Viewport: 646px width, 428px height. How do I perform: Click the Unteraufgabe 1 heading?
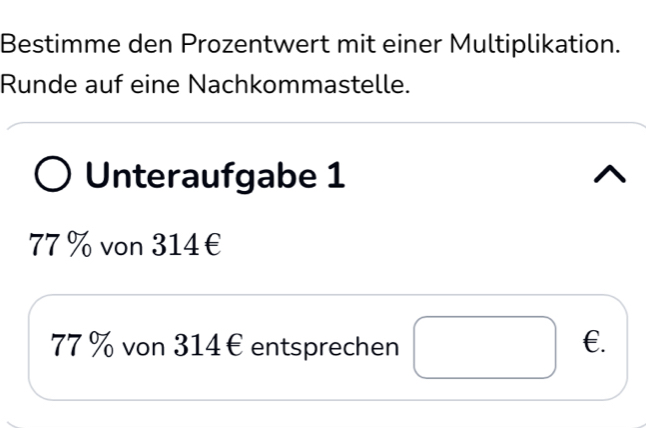pos(215,176)
